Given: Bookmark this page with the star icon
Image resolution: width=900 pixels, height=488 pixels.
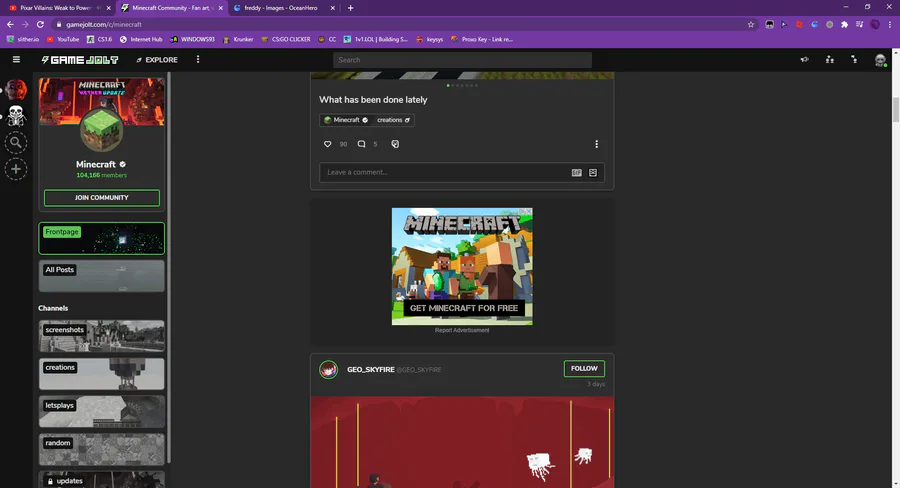Looking at the screenshot, I should coord(751,25).
